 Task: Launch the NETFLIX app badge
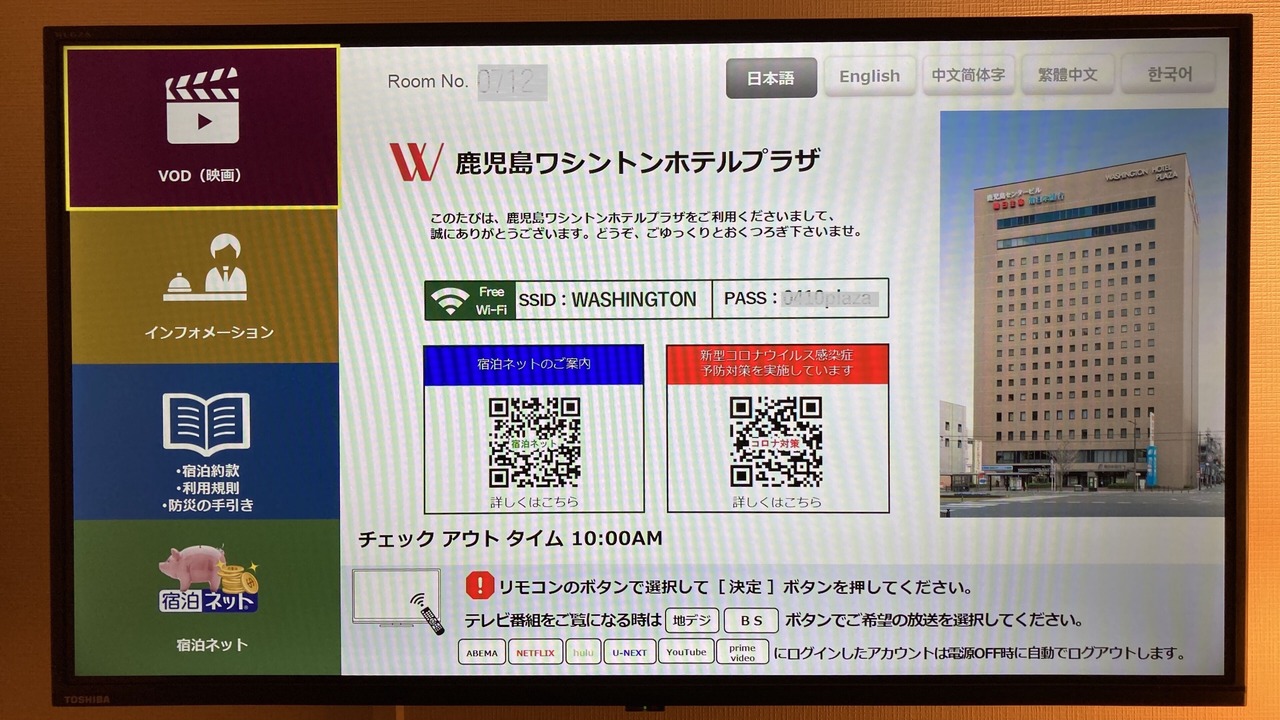[535, 652]
